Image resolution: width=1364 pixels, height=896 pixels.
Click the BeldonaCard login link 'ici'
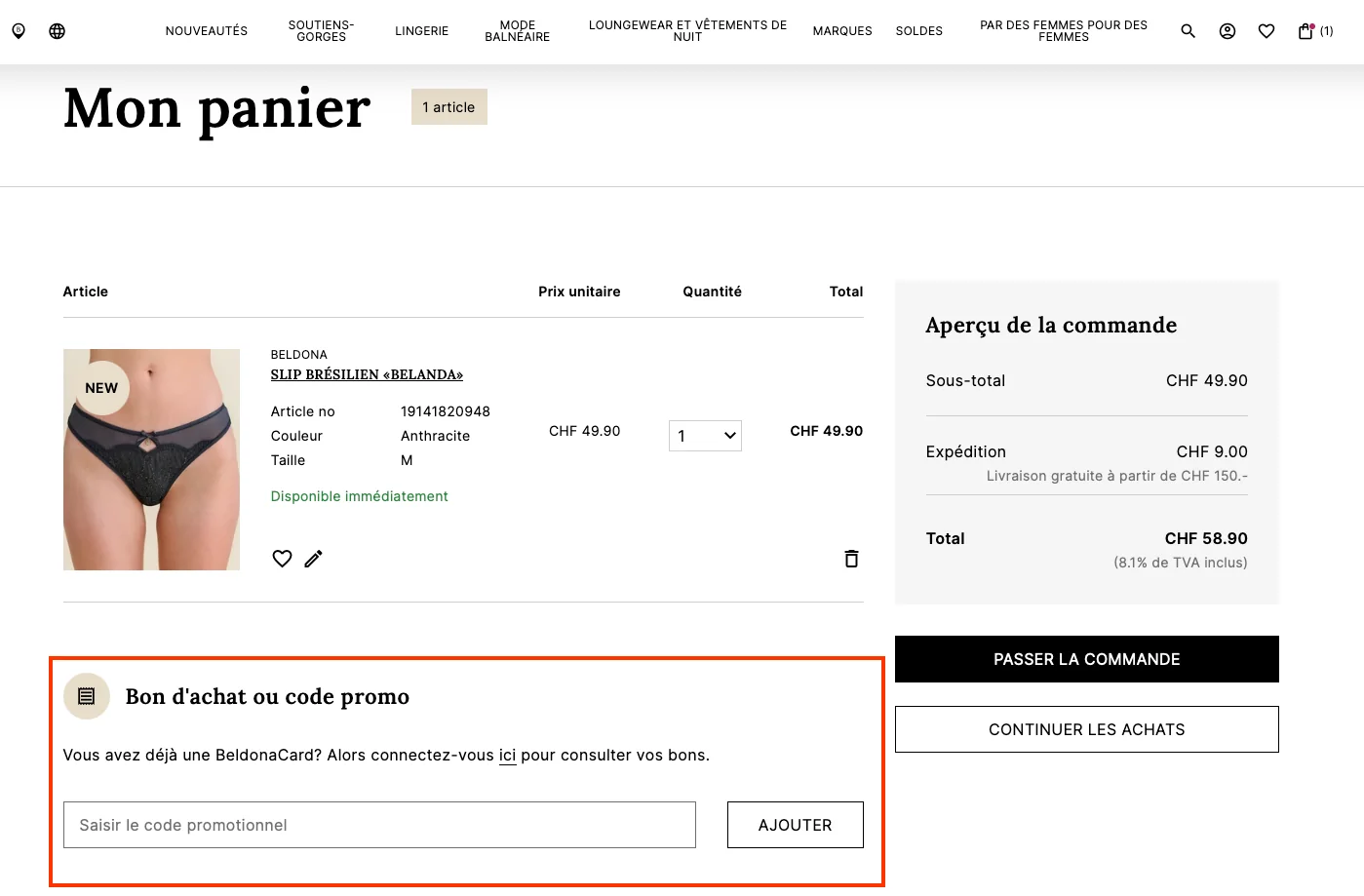coord(508,755)
